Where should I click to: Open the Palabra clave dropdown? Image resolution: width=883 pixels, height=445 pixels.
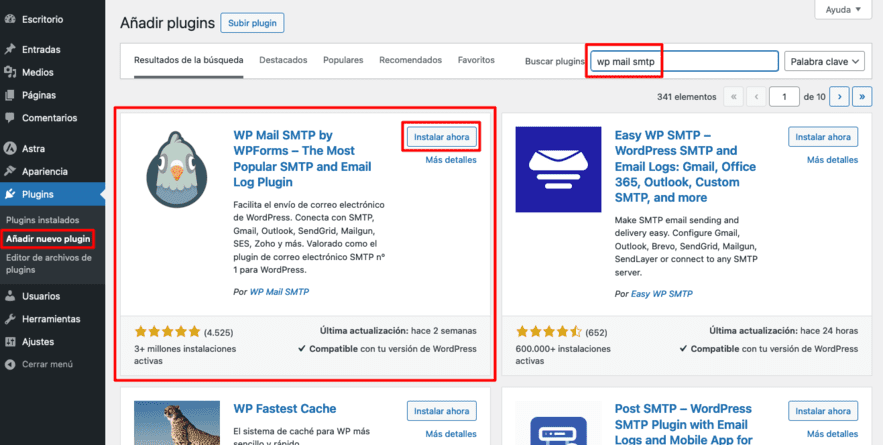pos(824,61)
